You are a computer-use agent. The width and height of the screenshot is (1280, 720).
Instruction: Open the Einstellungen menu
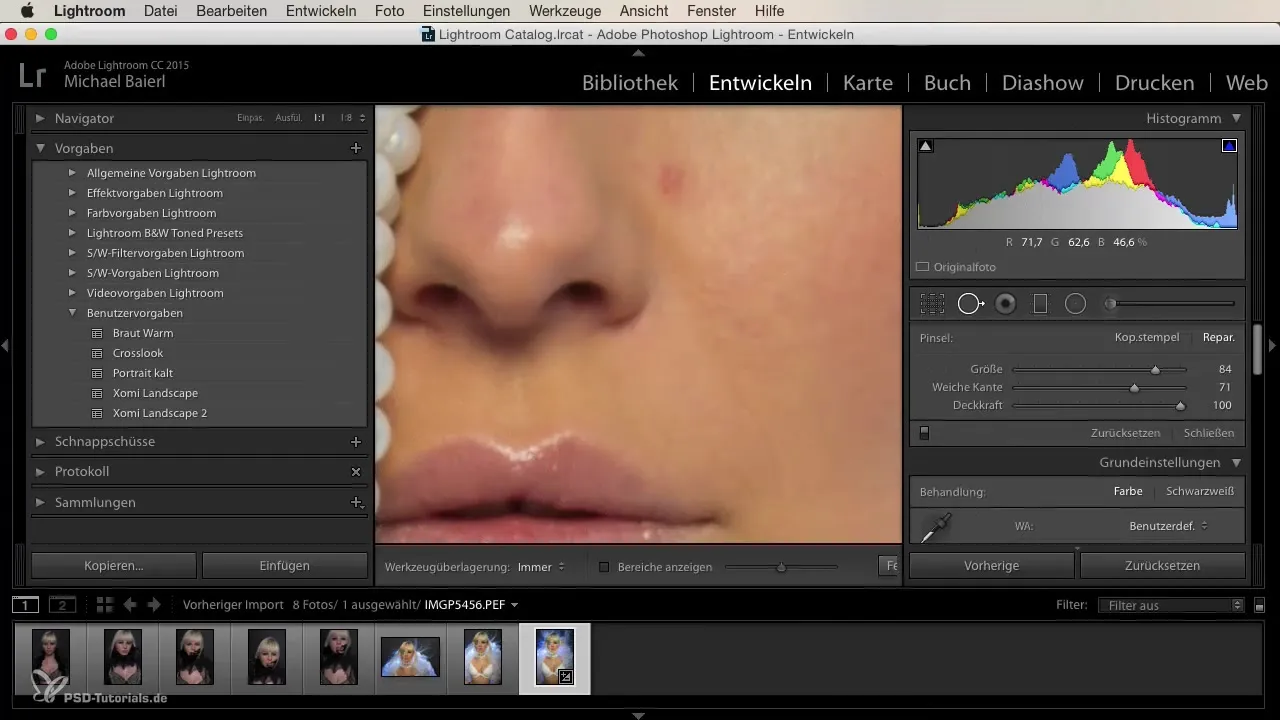pyautogui.click(x=466, y=11)
